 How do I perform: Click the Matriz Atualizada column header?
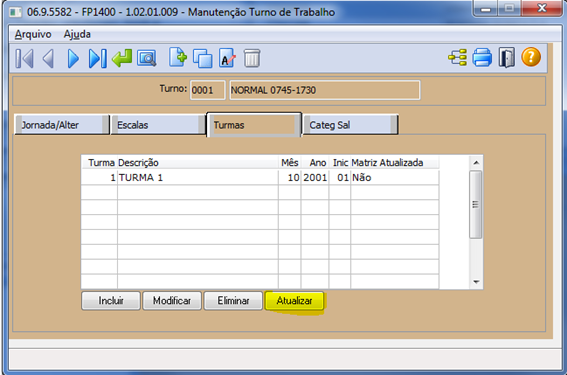(x=395, y=163)
